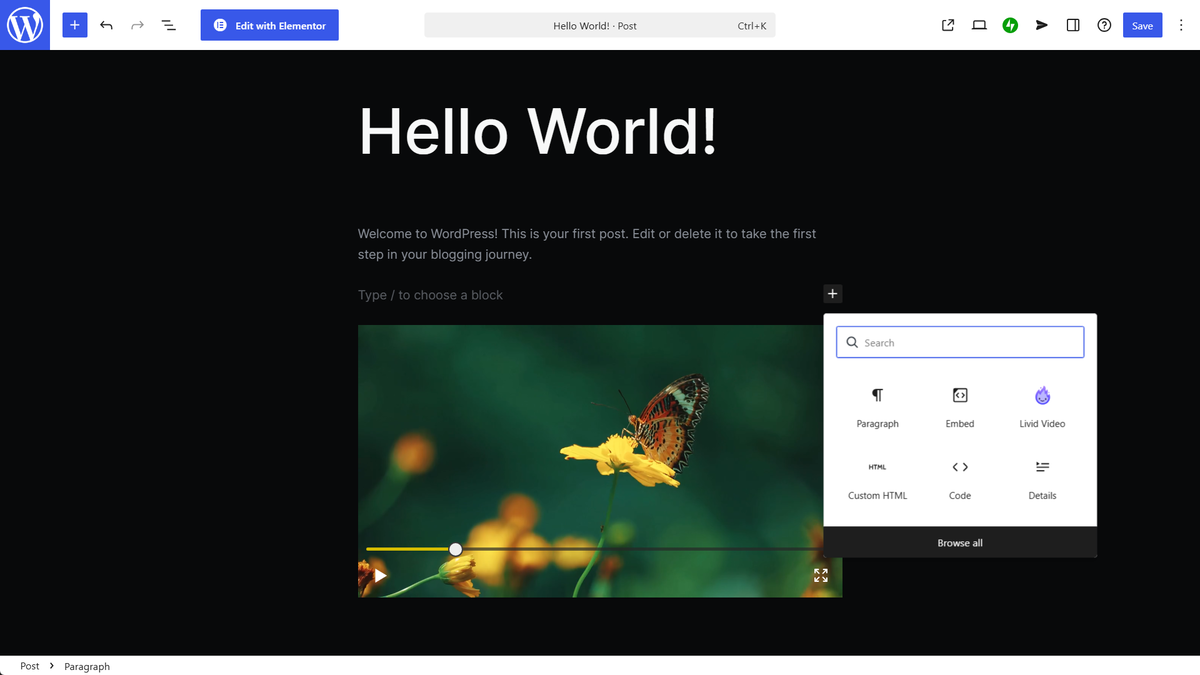Open the Hello World command palette bar
This screenshot has width=1200, height=675.
click(x=600, y=25)
